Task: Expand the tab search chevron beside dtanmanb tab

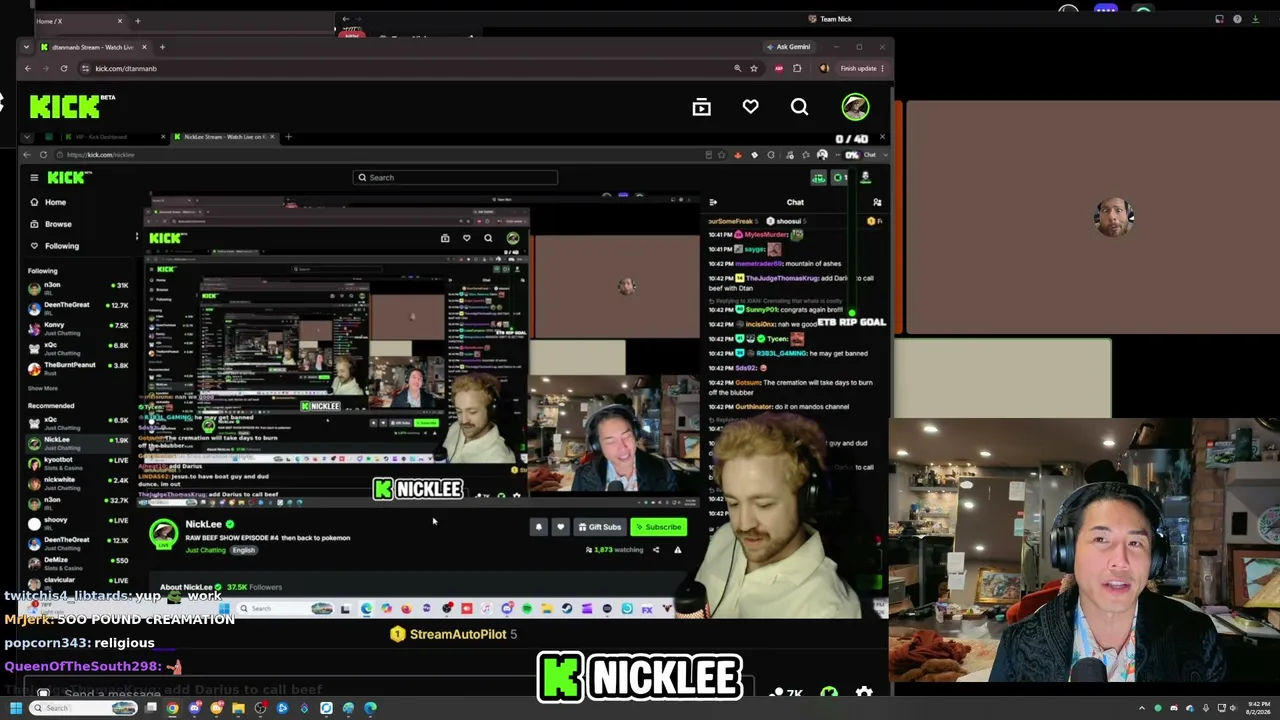Action: [26, 47]
